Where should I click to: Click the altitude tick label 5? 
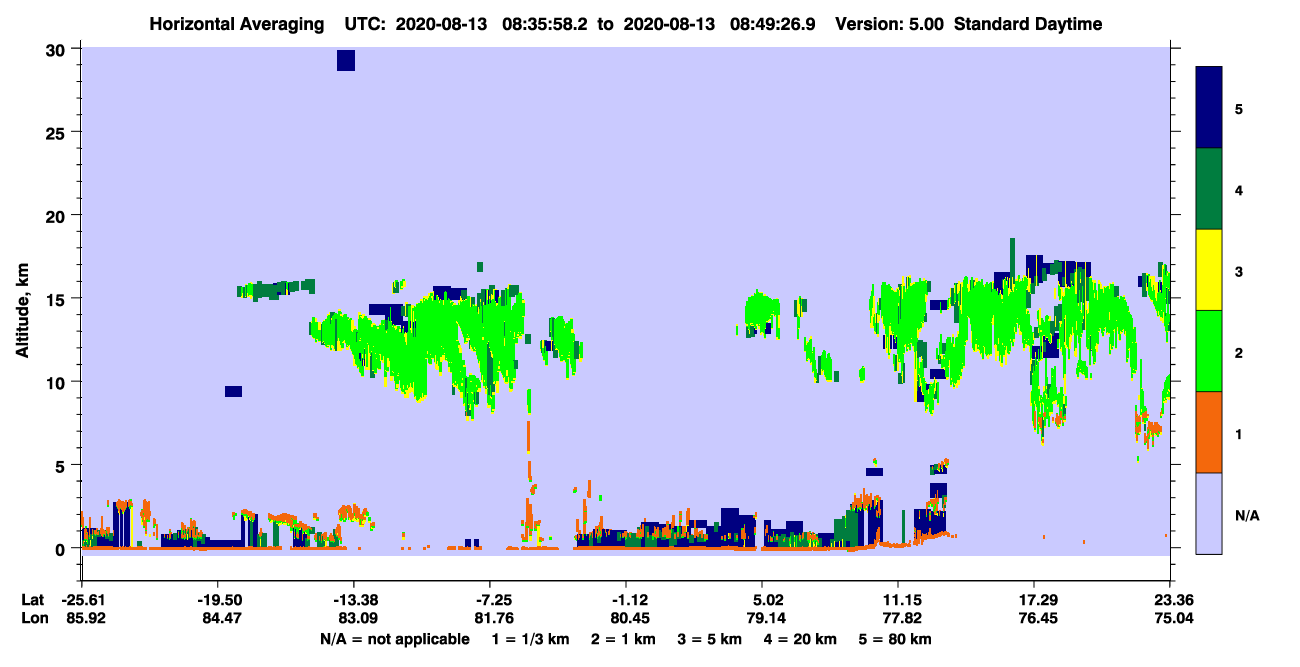tap(62, 465)
